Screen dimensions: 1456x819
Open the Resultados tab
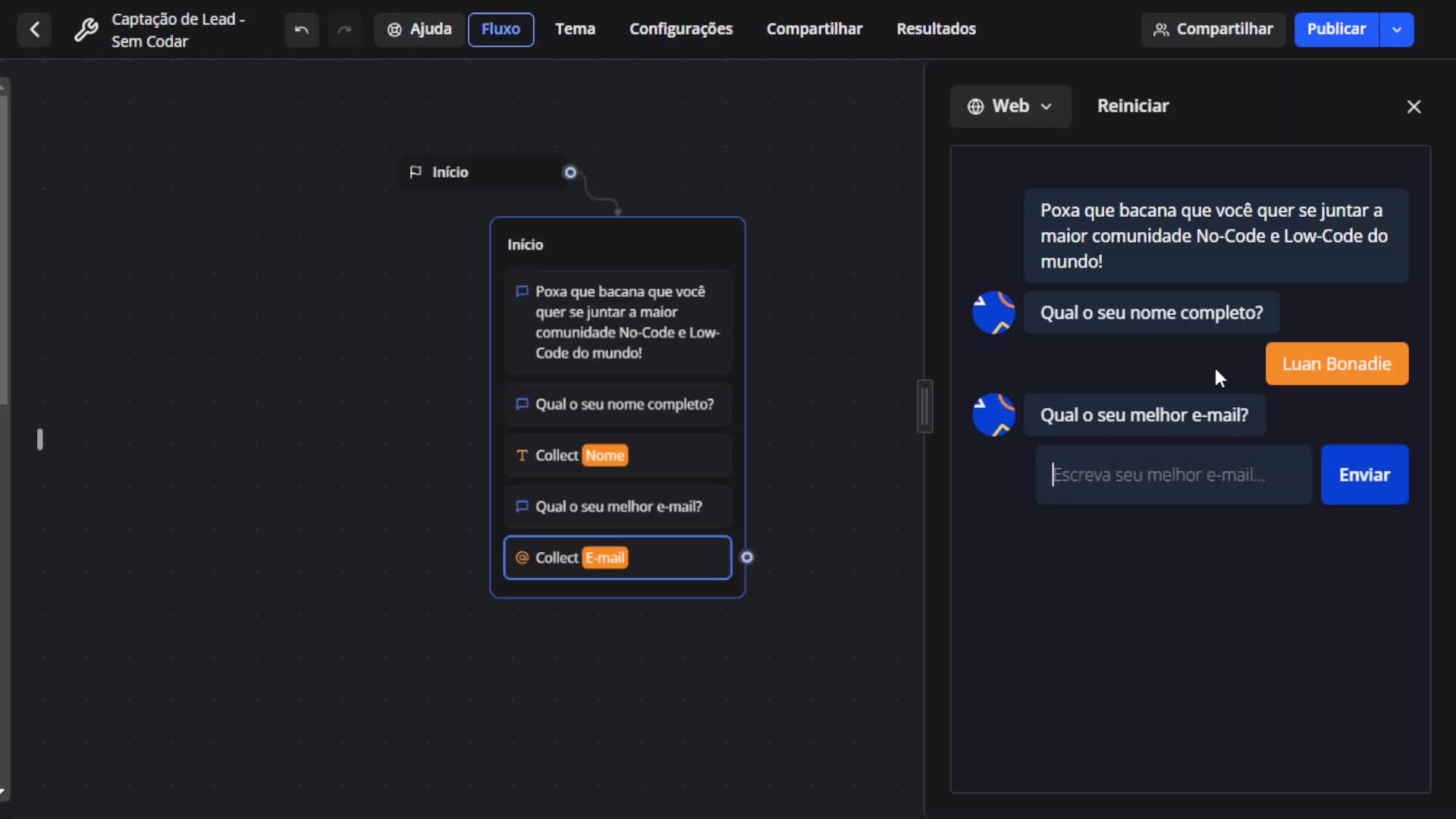point(936,30)
